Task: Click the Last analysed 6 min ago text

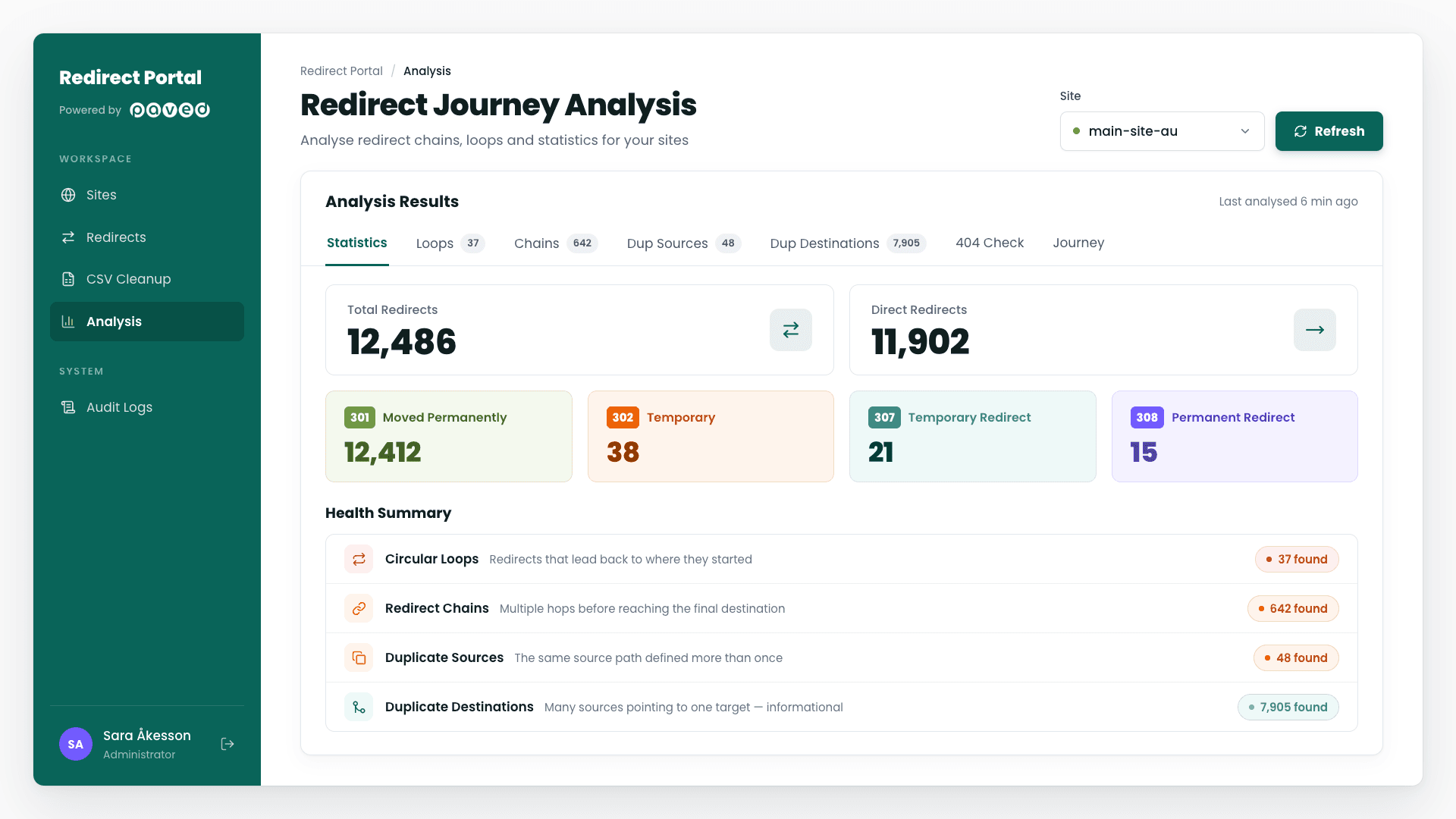Action: (1288, 201)
